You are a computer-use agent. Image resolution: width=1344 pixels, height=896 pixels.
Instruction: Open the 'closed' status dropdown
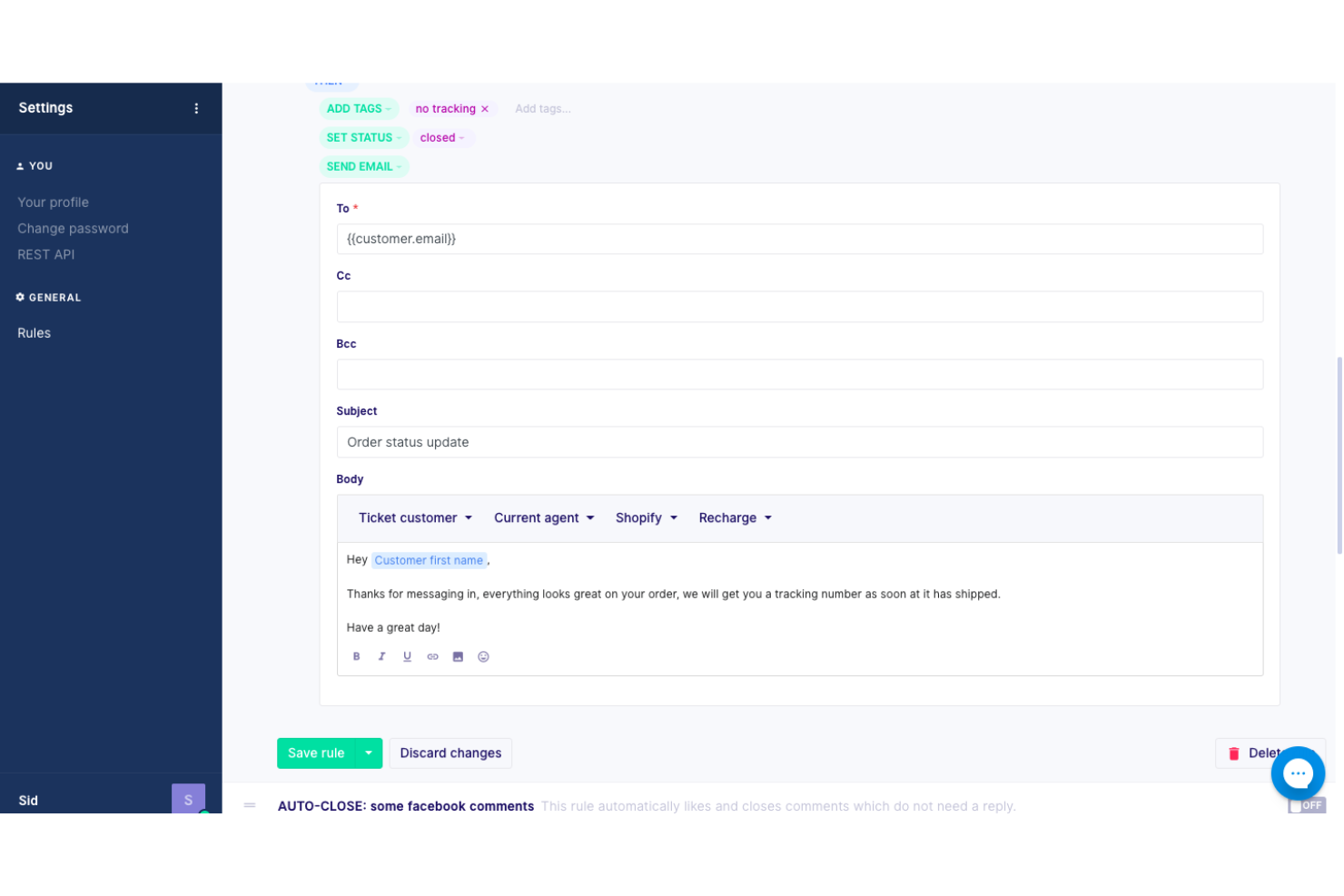point(443,137)
